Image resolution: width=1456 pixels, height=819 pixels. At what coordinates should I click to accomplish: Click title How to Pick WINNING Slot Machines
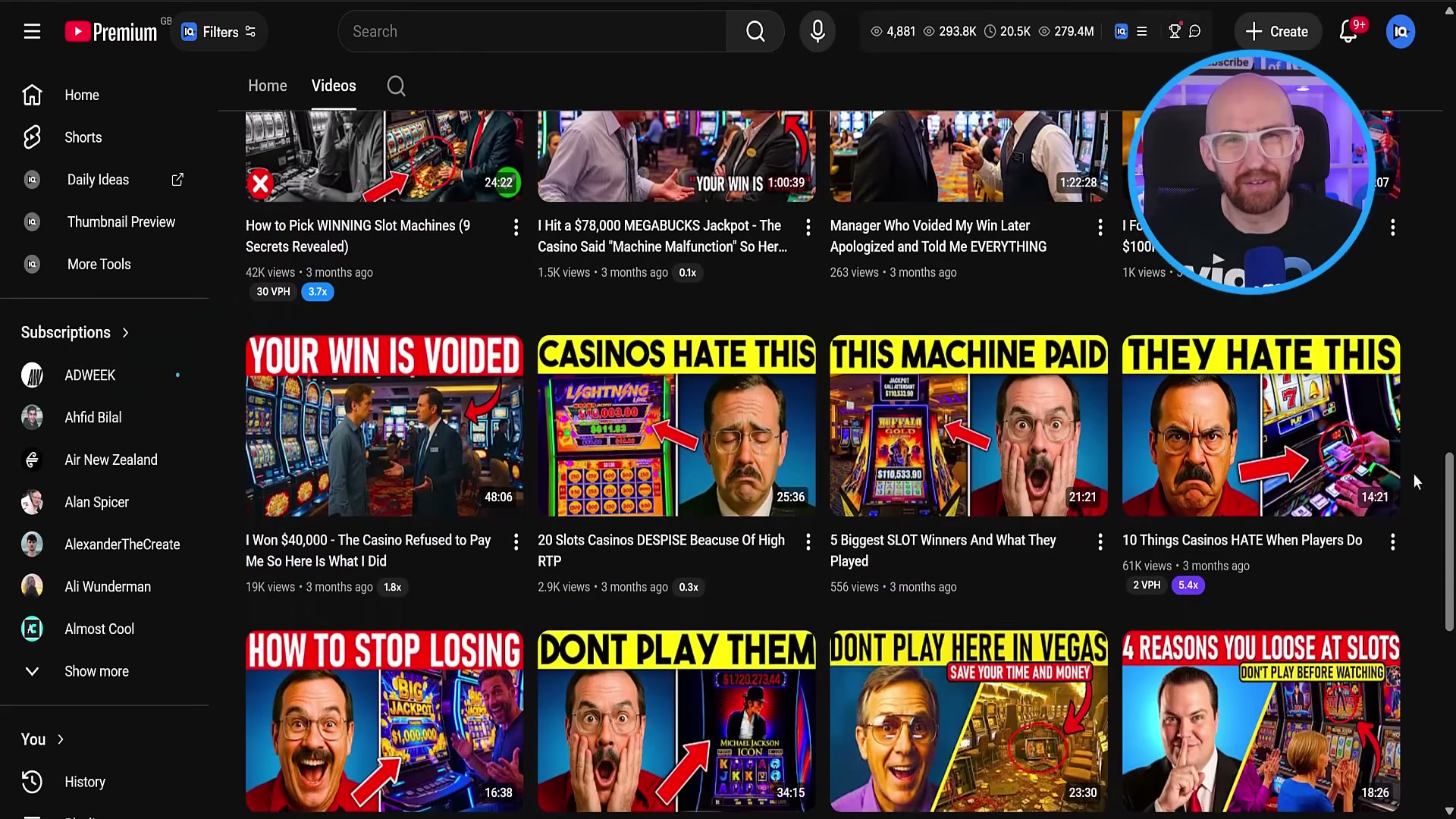tap(358, 236)
